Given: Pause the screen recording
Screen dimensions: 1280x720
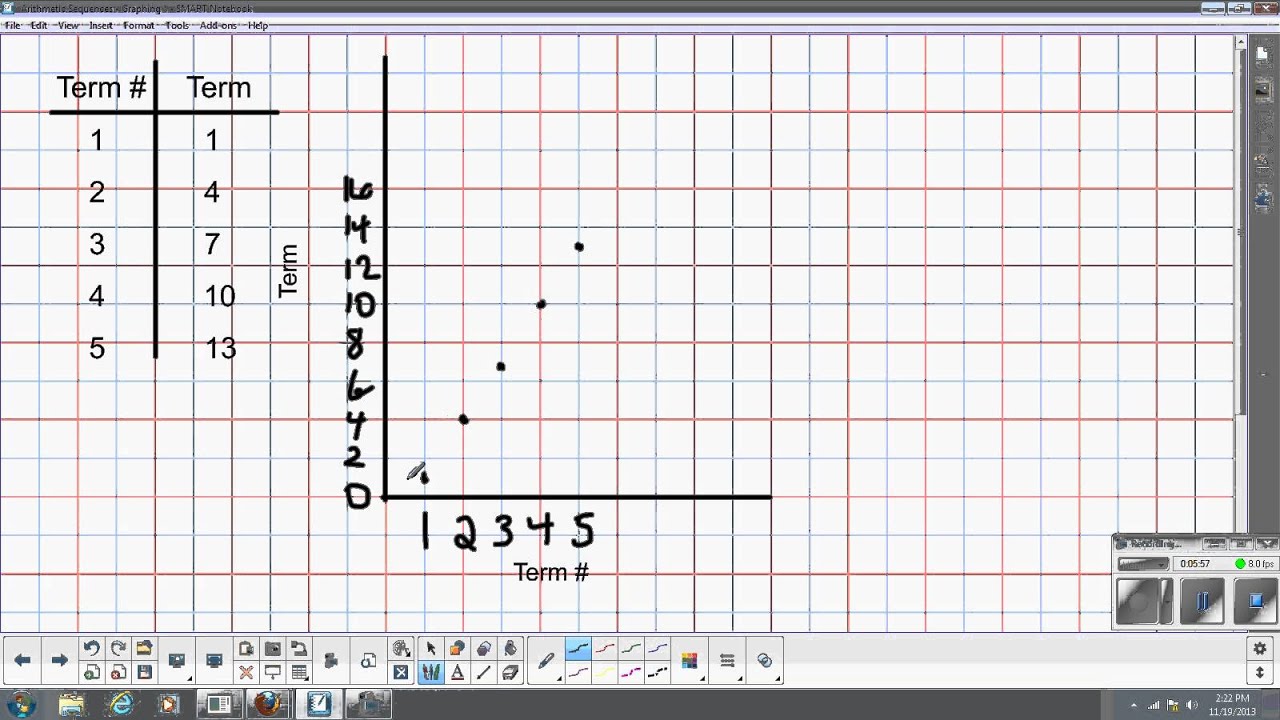Looking at the screenshot, I should (1203, 601).
